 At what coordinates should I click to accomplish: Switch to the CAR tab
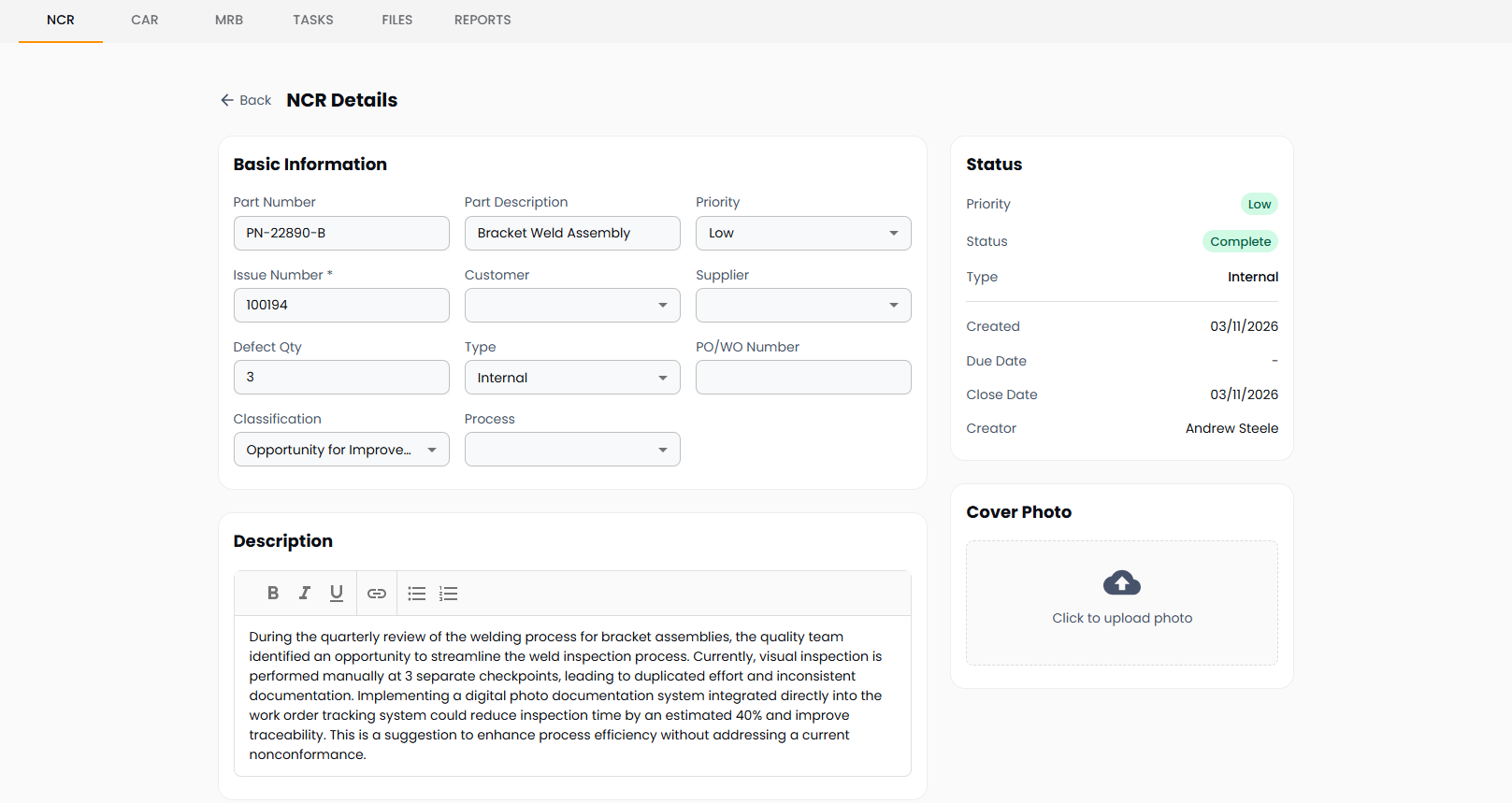145,20
